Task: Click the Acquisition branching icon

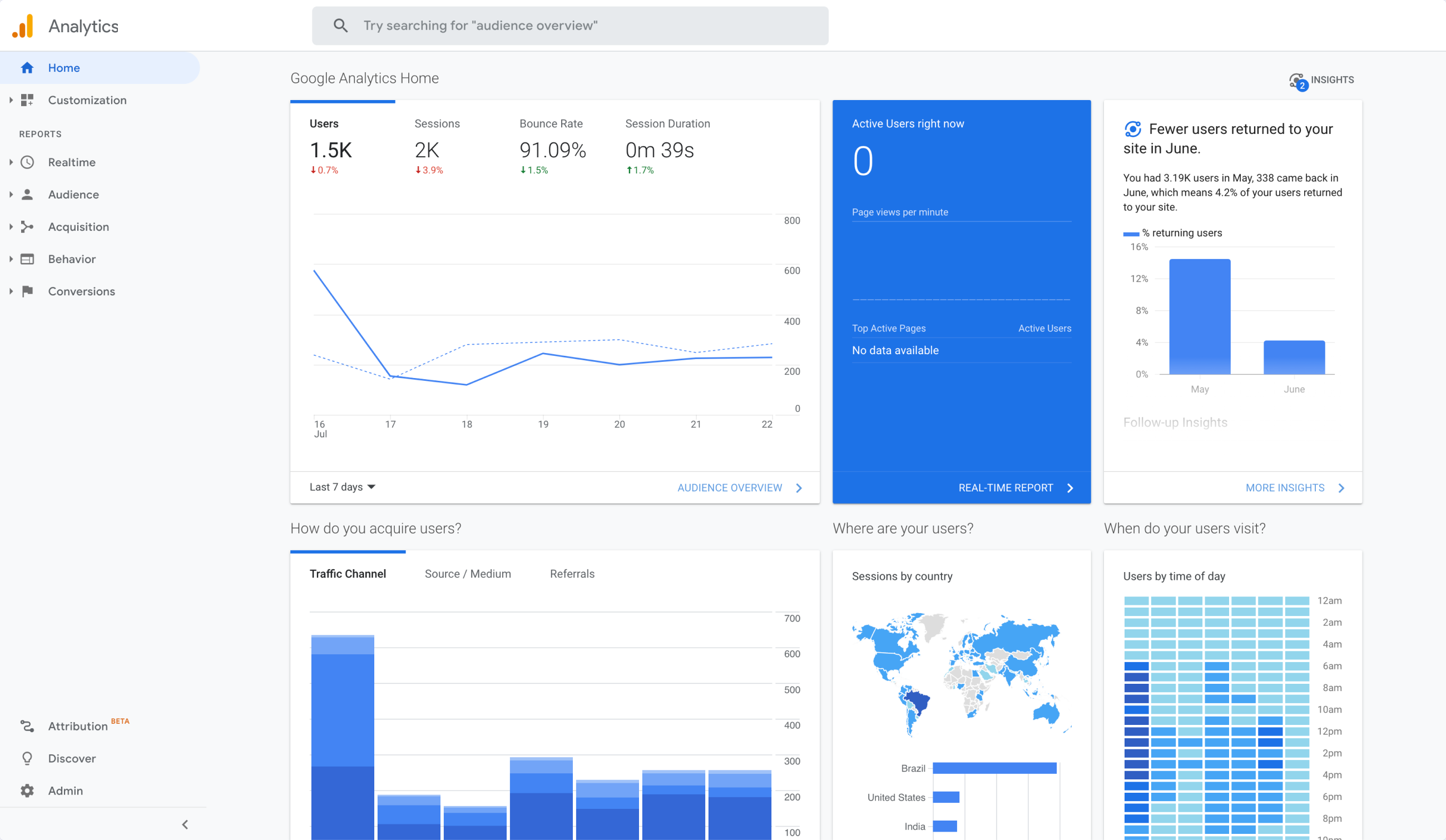Action: coord(27,227)
